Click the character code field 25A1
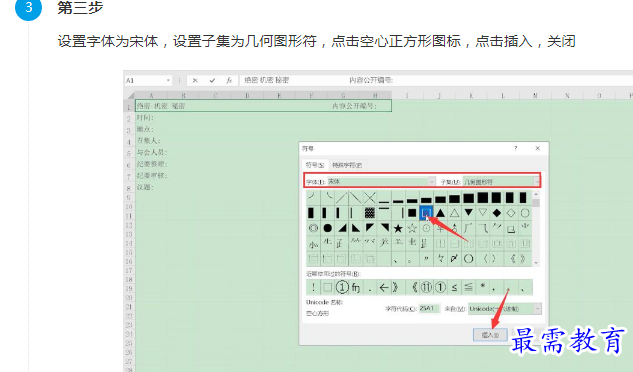633x372 pixels. 429,309
